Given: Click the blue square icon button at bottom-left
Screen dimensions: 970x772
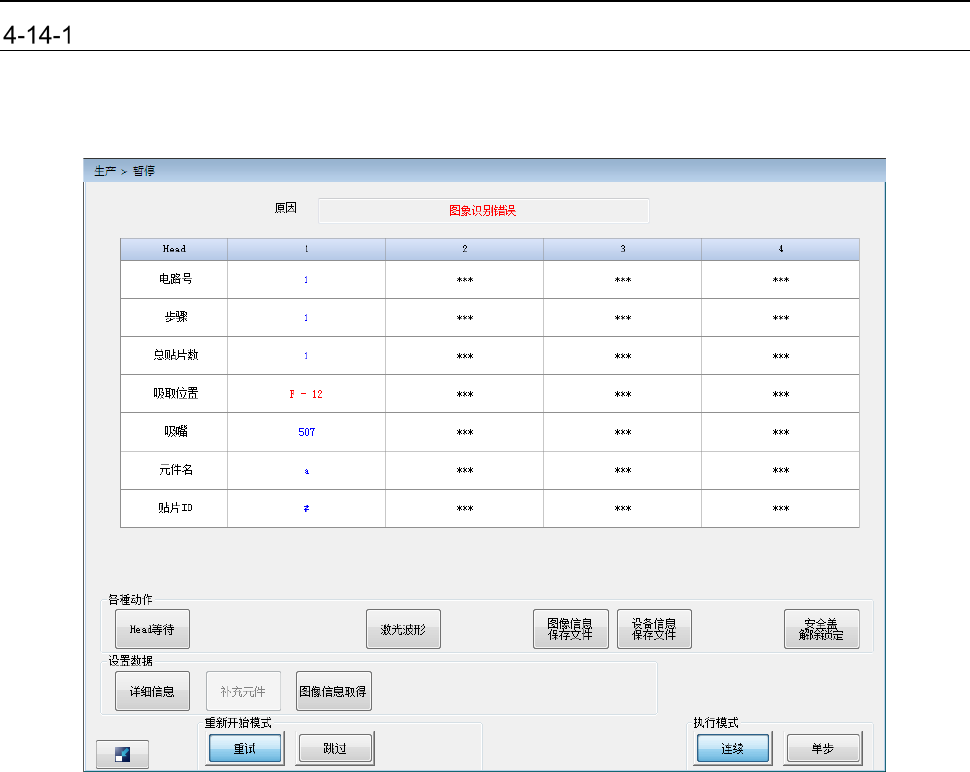Looking at the screenshot, I should click(122, 754).
